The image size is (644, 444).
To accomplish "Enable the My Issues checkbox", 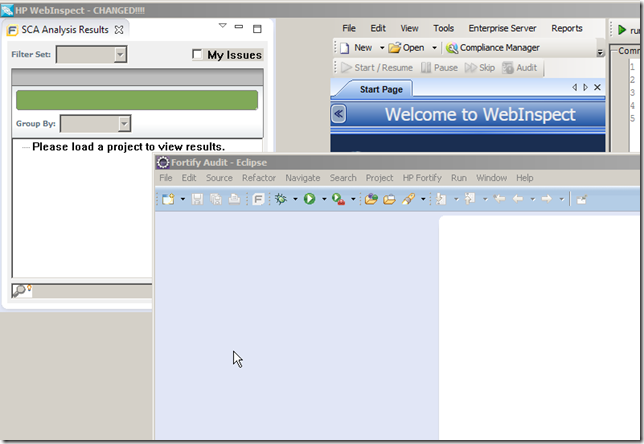I will point(197,55).
